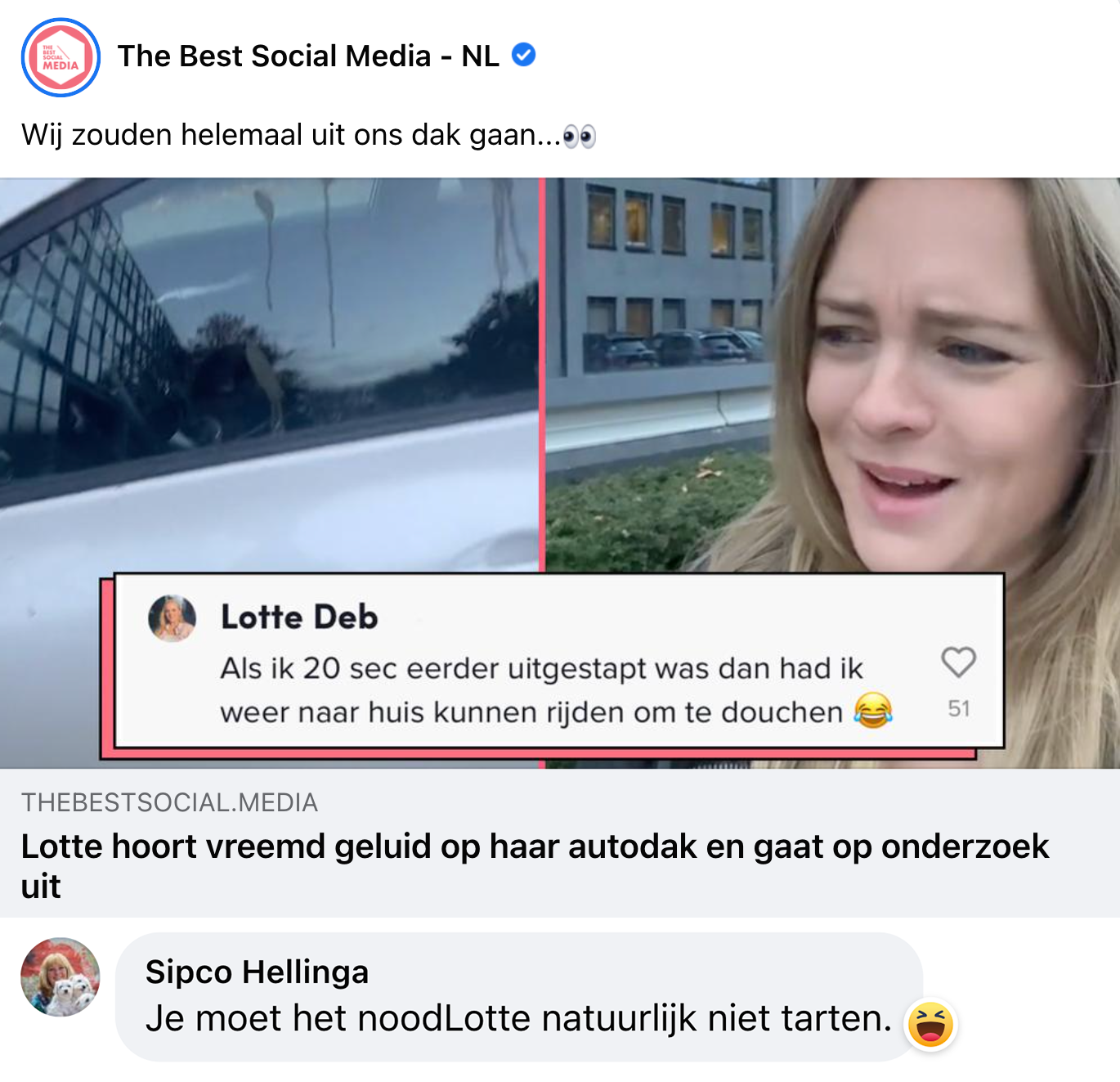Open Sipco Hellinga's profile picture
The height and width of the screenshot is (1082, 1120).
point(60,976)
